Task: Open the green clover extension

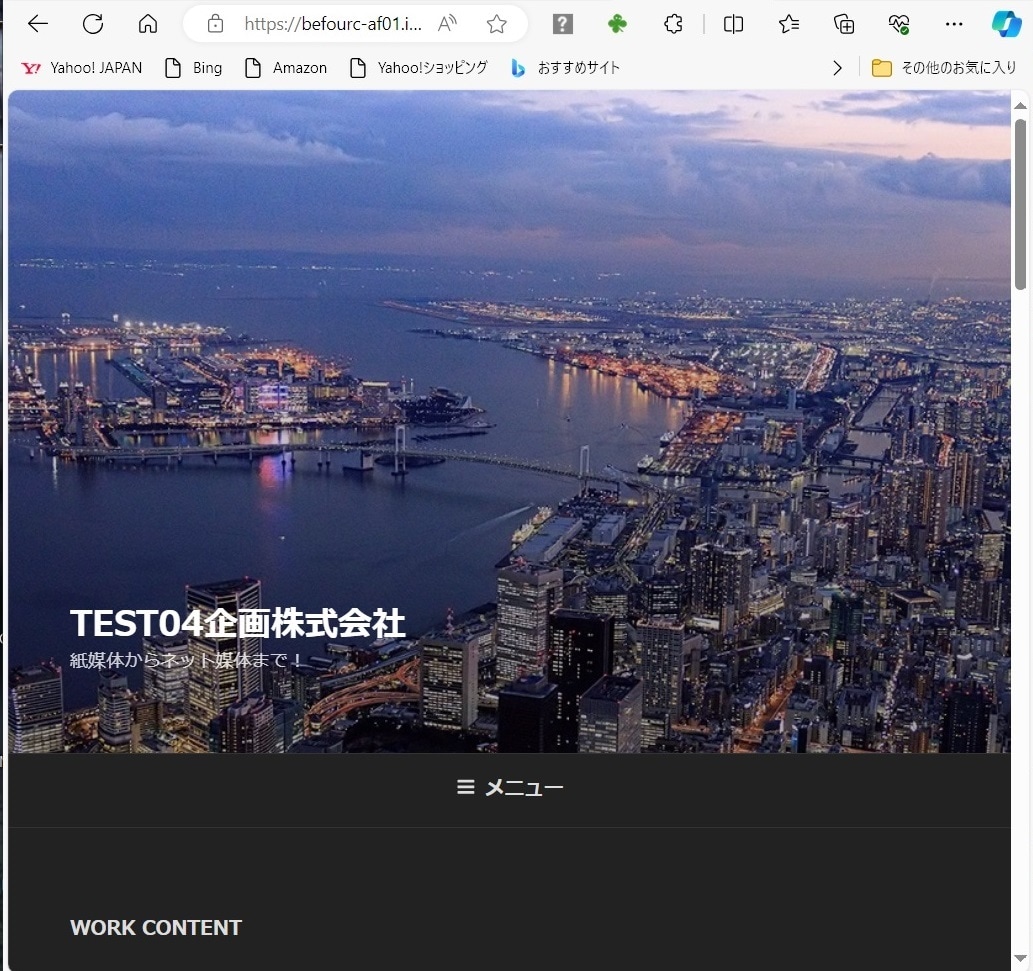Action: (617, 24)
